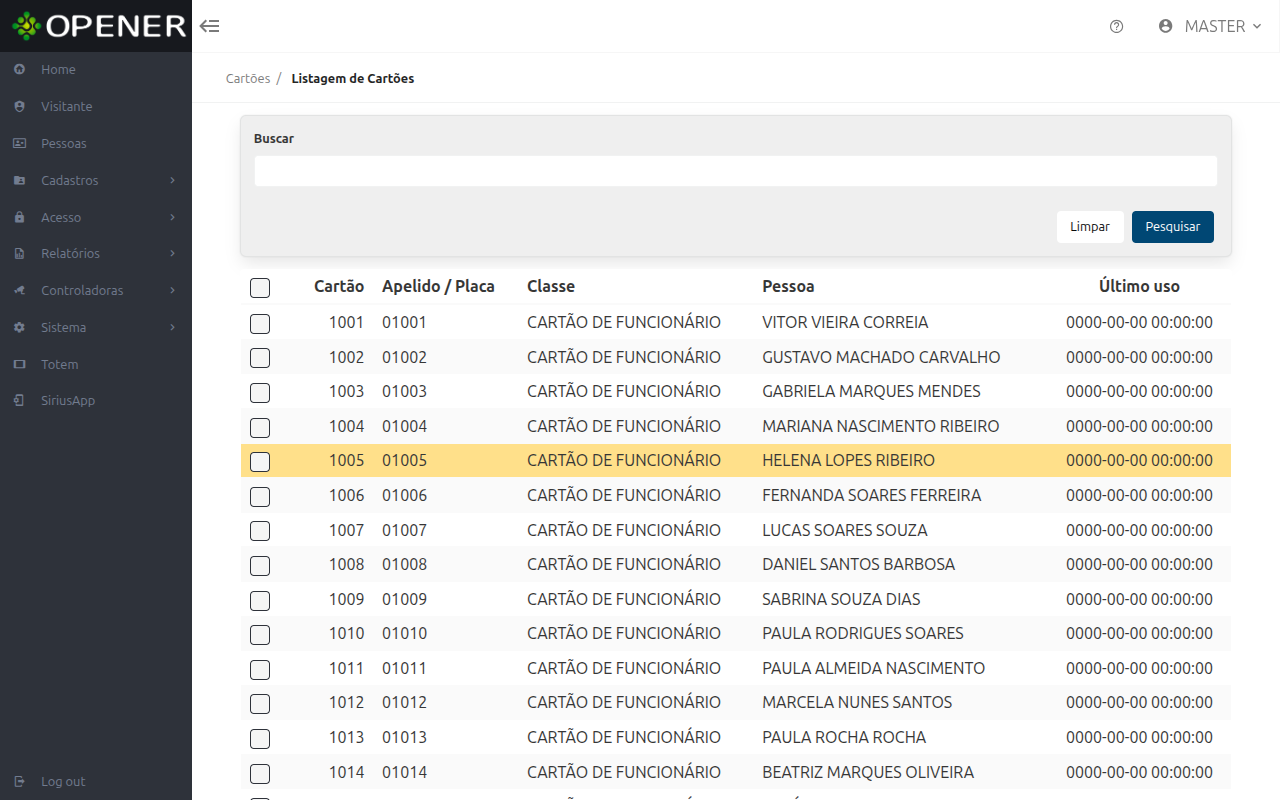Open the Totem menu item
Viewport: 1280px width, 800px height.
(x=96, y=364)
